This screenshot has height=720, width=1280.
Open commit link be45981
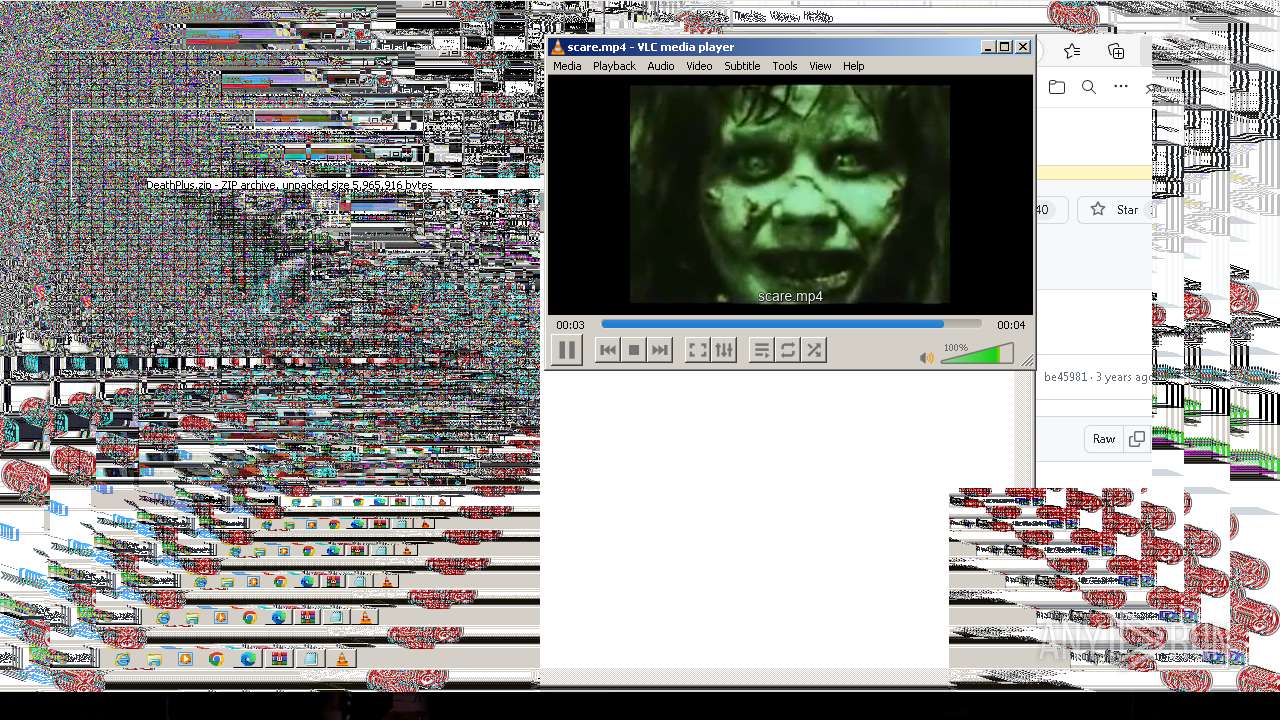click(x=1066, y=377)
